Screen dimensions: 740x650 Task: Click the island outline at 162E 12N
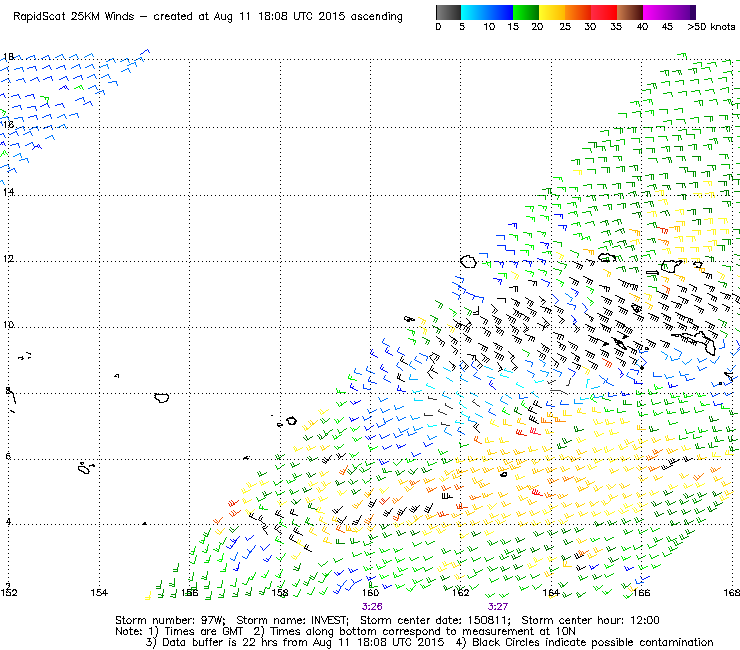pyautogui.click(x=468, y=261)
